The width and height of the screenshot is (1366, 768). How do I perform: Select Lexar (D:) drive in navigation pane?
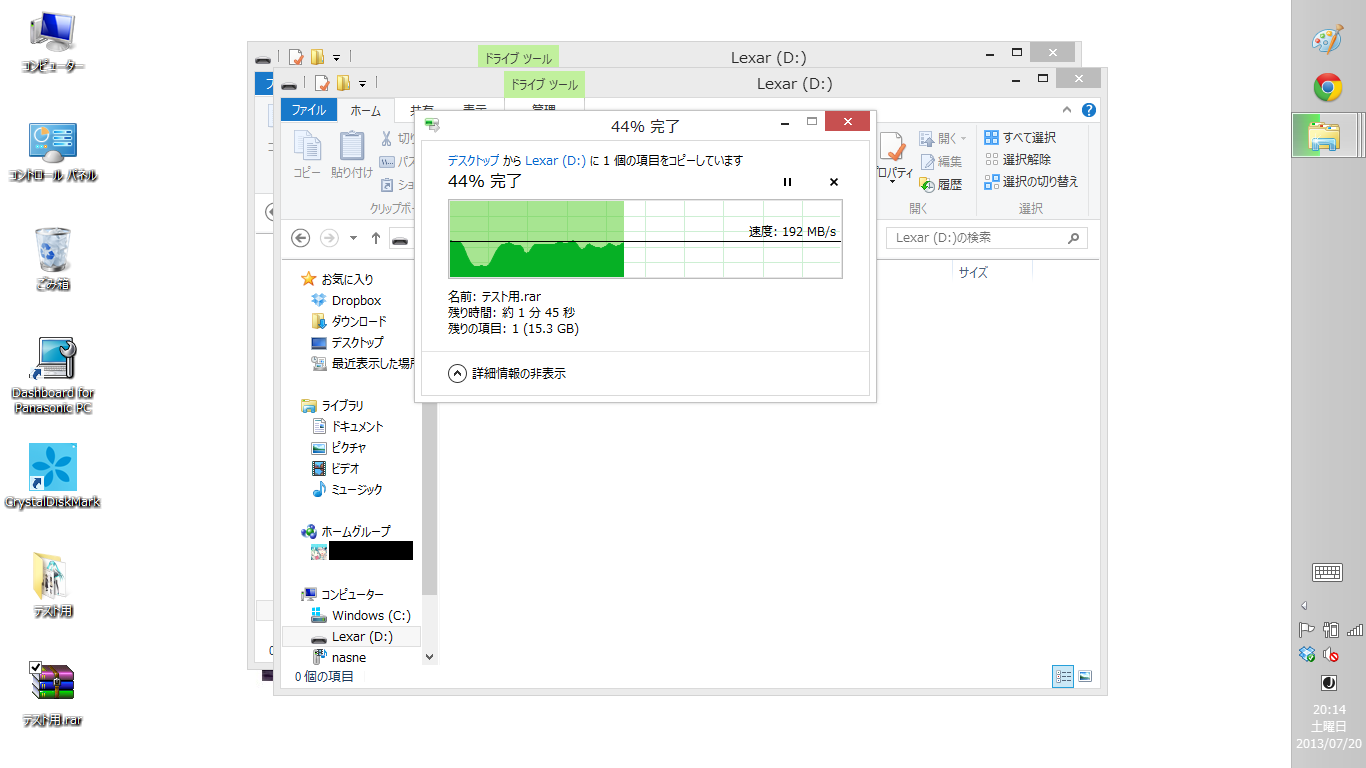[x=352, y=636]
